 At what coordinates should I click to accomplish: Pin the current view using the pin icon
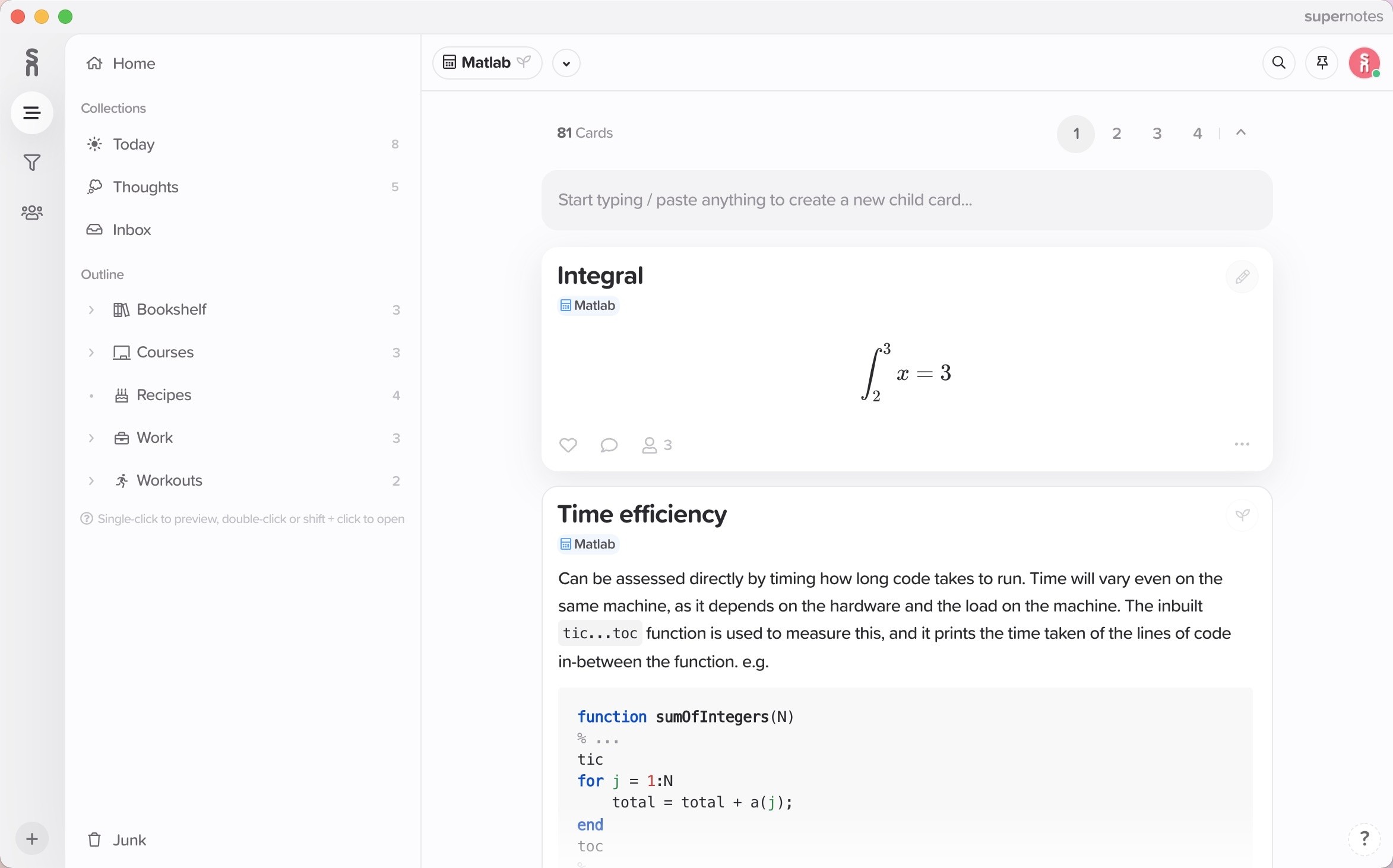pos(1322,63)
